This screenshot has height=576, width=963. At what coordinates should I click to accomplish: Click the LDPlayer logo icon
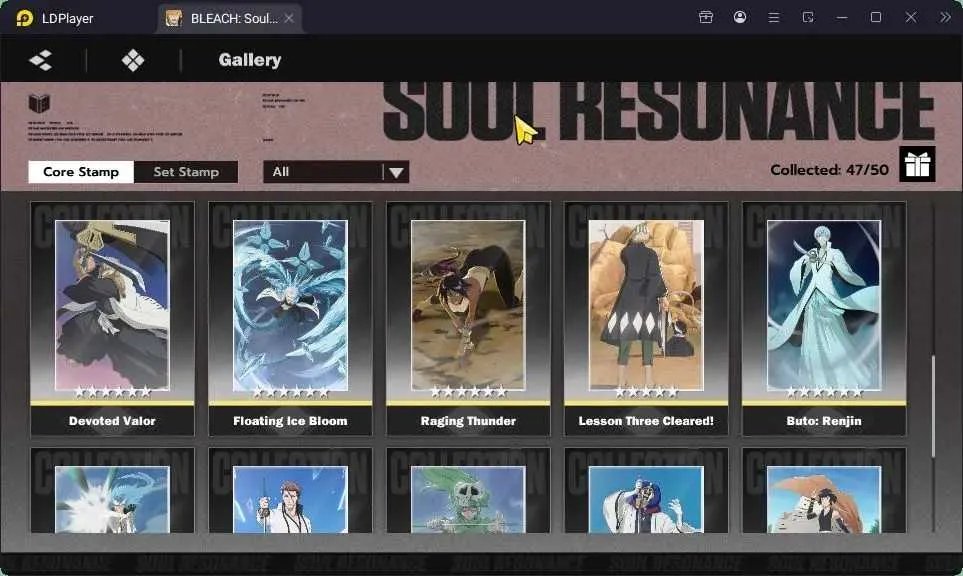point(25,18)
